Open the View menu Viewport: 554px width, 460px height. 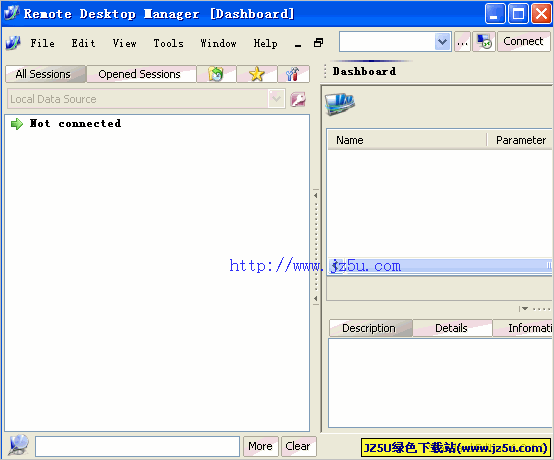pos(124,43)
